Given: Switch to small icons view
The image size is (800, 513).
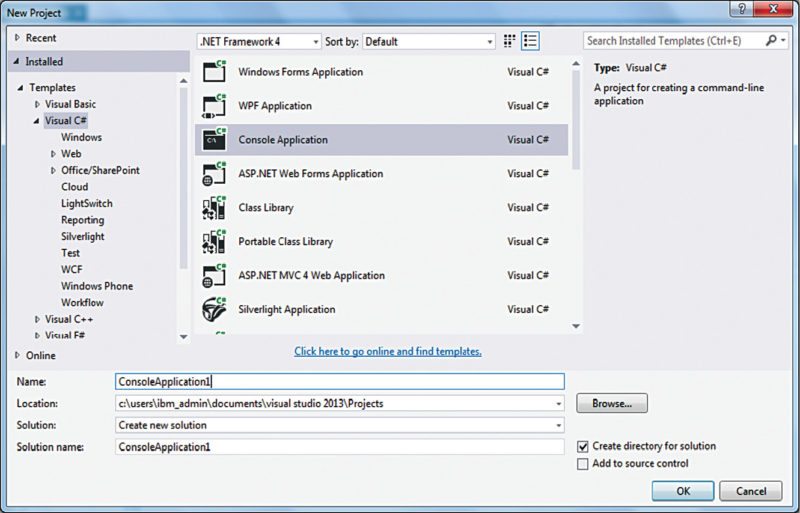Looking at the screenshot, I should point(510,41).
